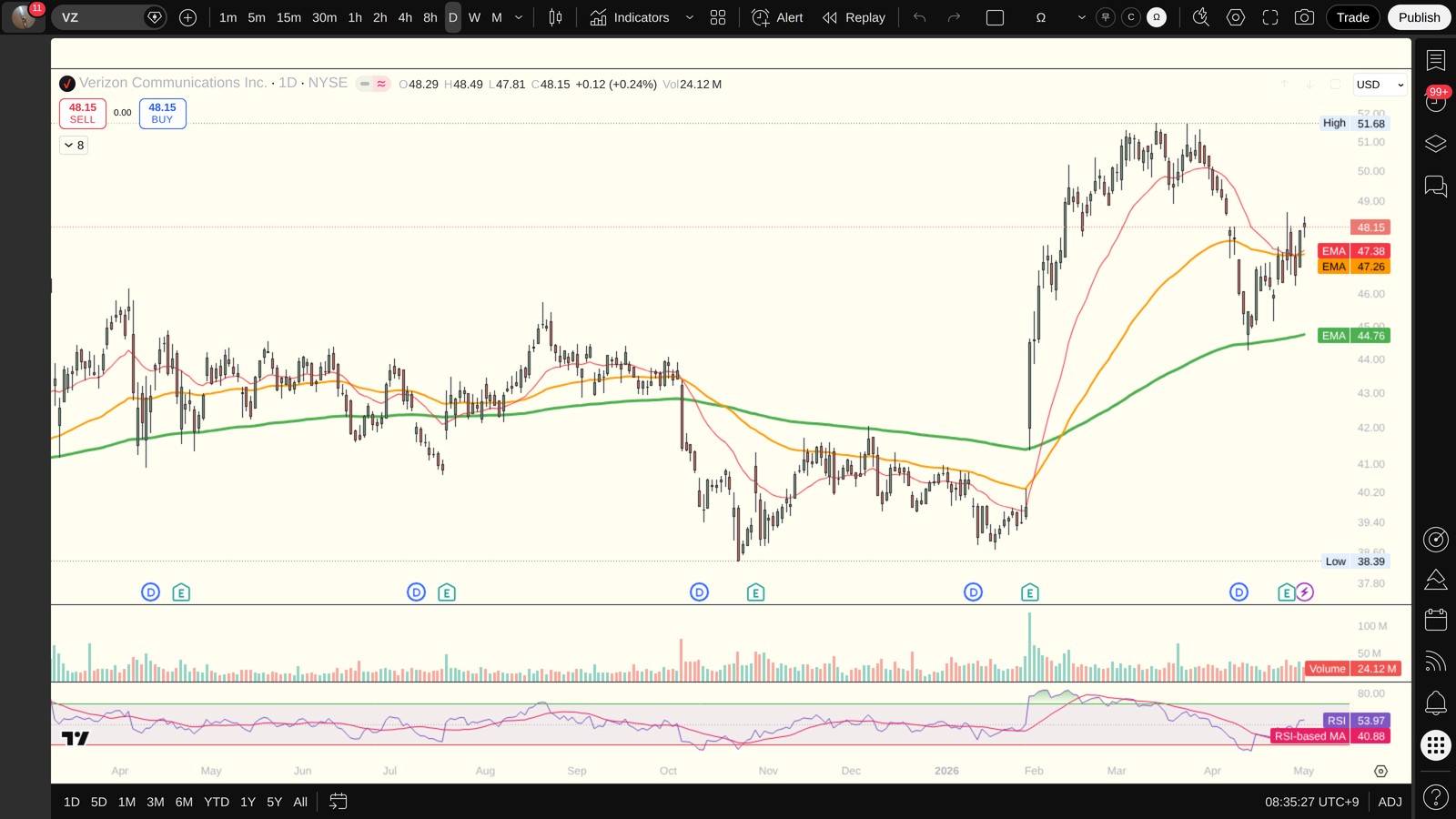Expand the Indicators favorites dropdown arrow
The image size is (1456, 819).
pos(690,17)
